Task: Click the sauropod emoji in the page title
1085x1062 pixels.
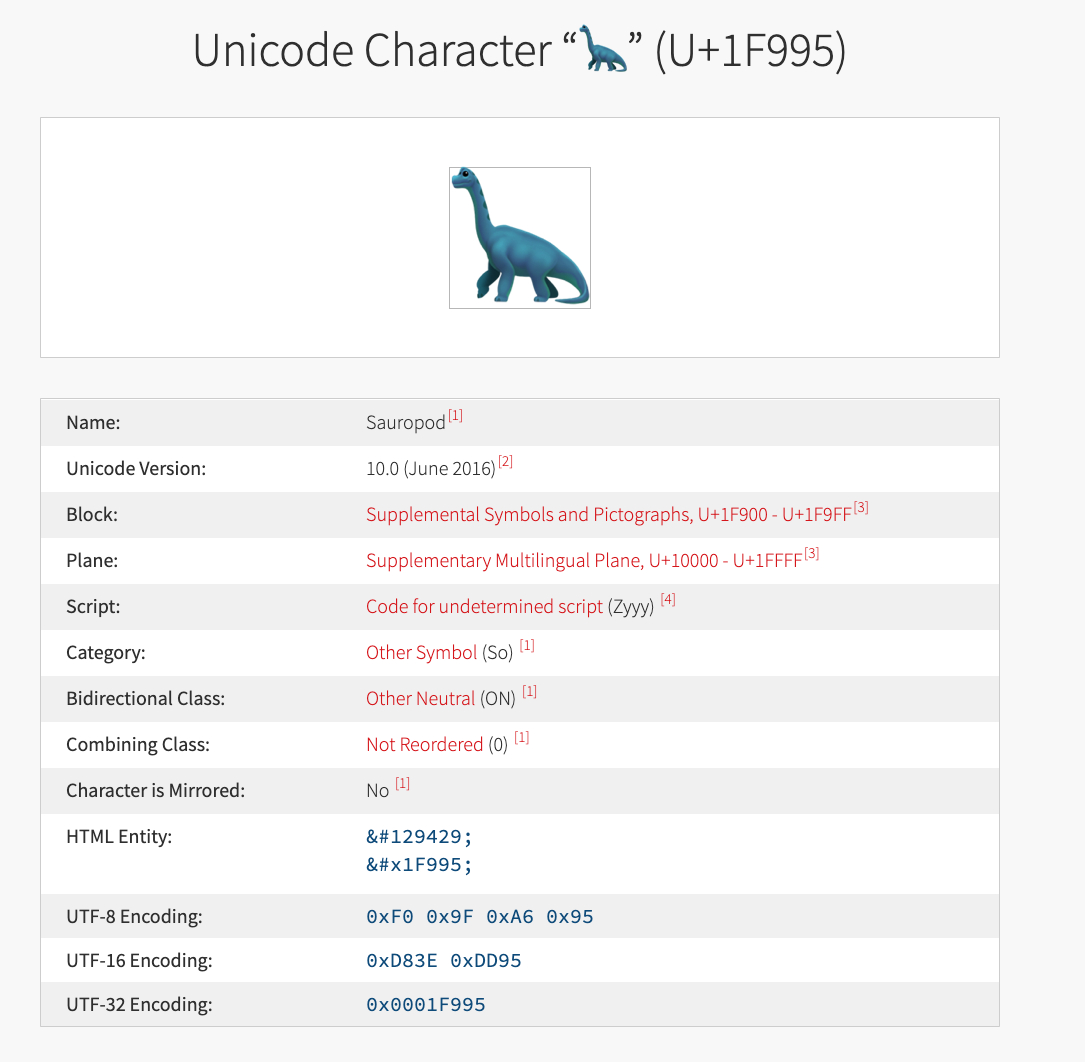Action: [x=603, y=51]
